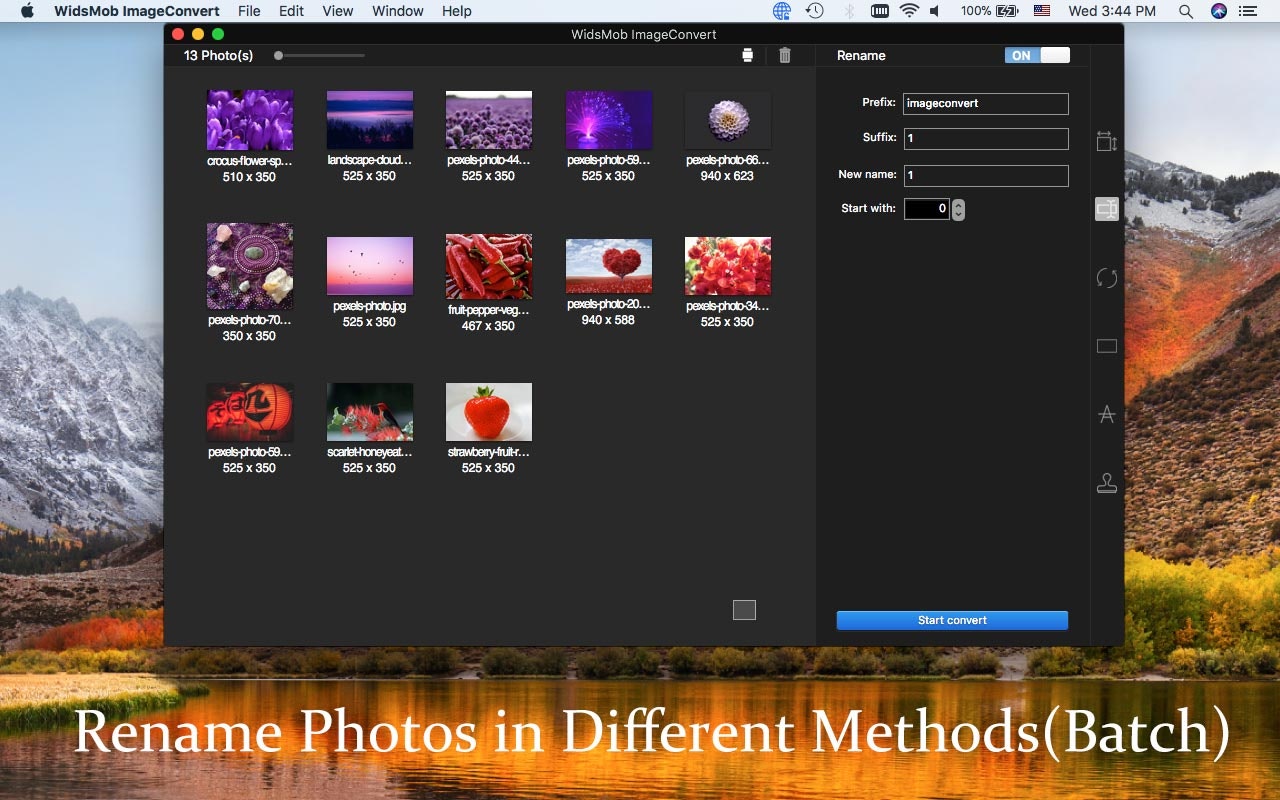Select the Border tool in the sidebar
1280x800 pixels.
pyautogui.click(x=1106, y=345)
